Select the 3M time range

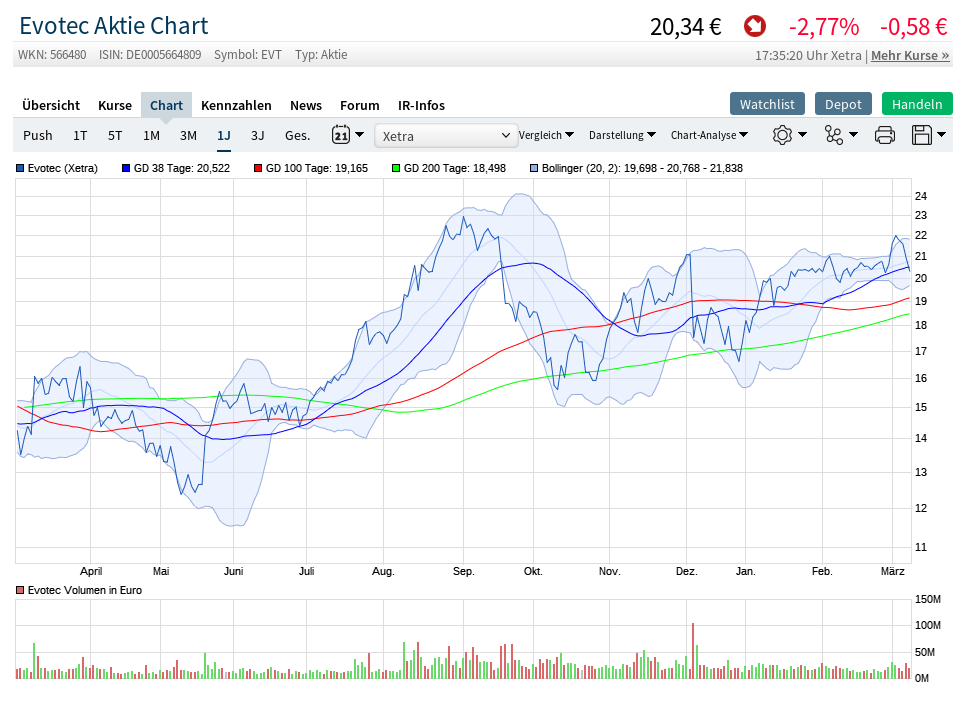[188, 135]
